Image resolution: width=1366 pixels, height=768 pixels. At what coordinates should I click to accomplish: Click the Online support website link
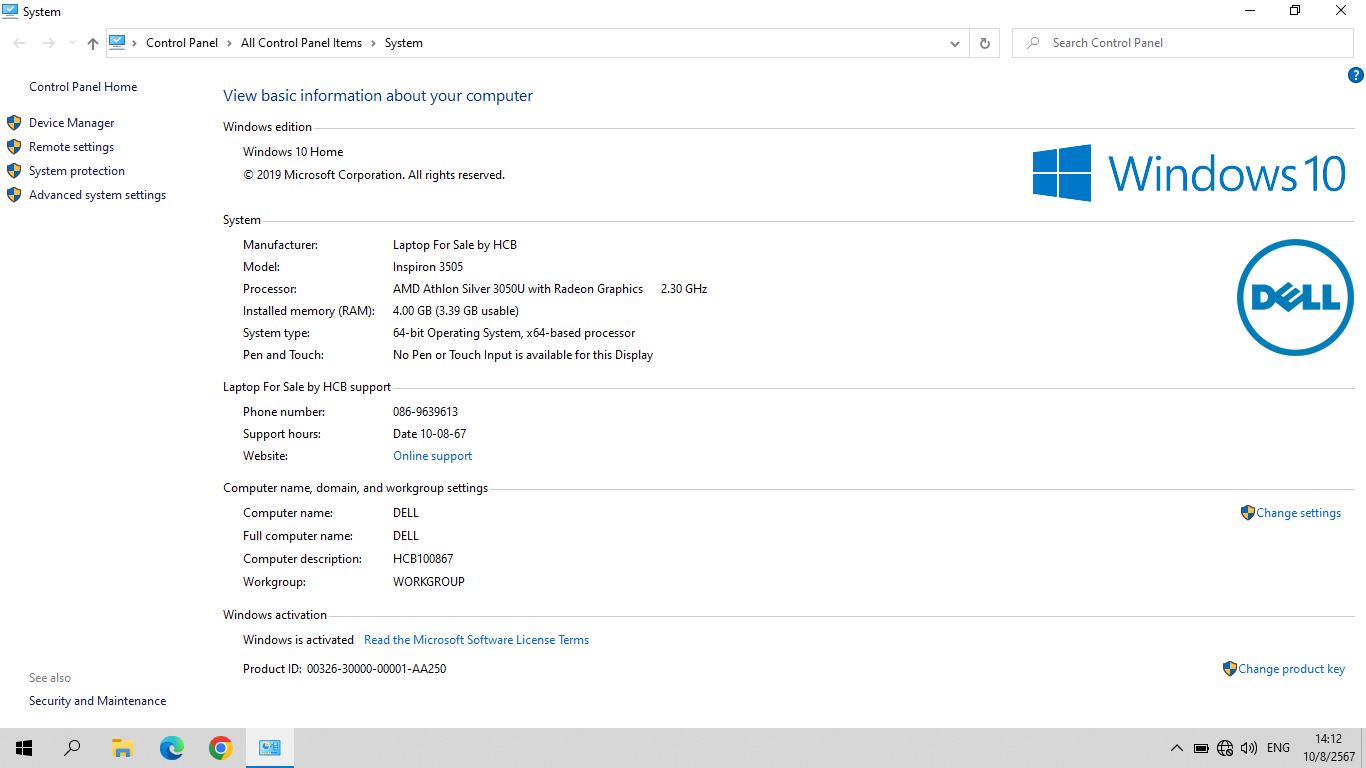(x=432, y=456)
